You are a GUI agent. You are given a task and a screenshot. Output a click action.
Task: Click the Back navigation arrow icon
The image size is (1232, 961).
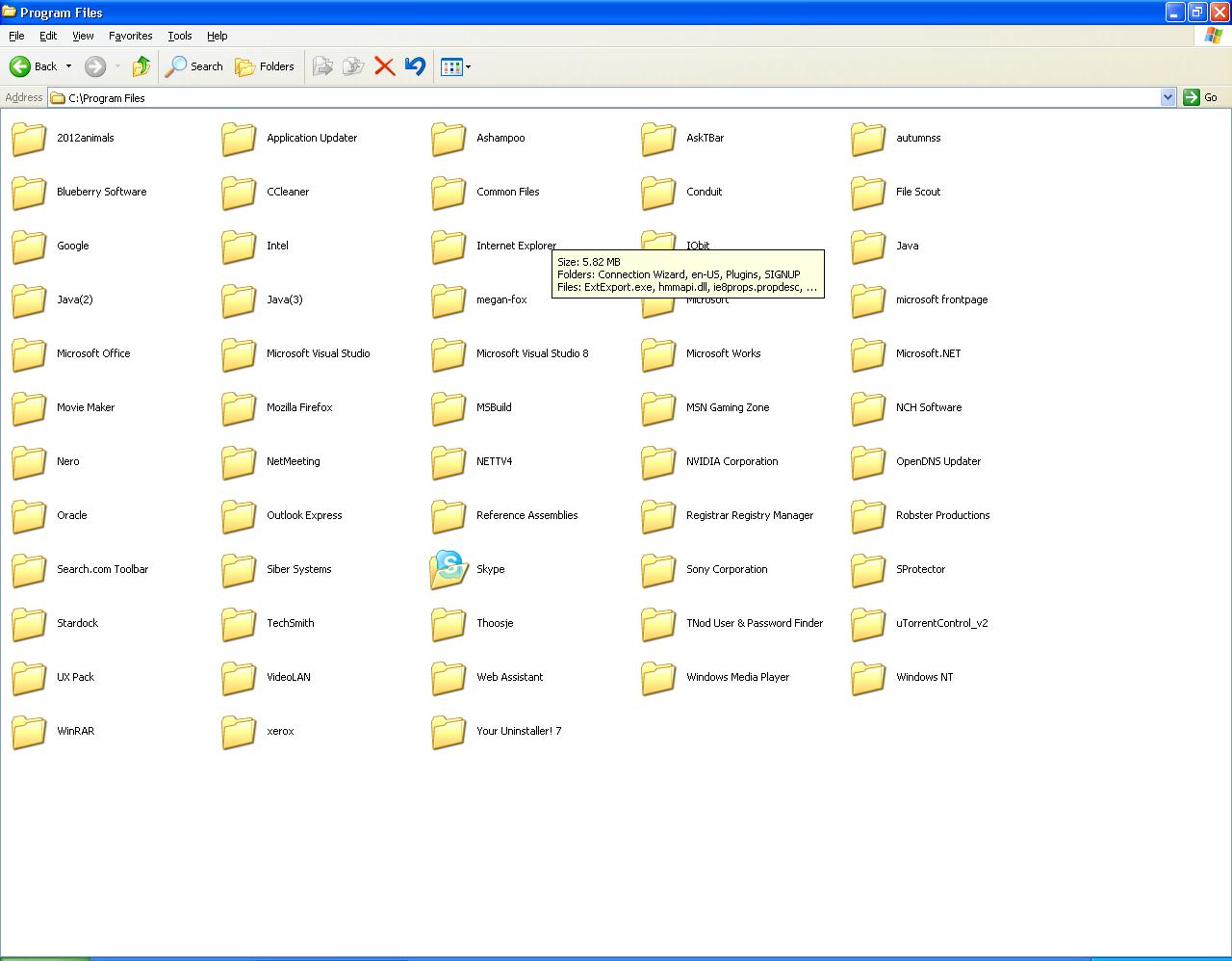[20, 66]
